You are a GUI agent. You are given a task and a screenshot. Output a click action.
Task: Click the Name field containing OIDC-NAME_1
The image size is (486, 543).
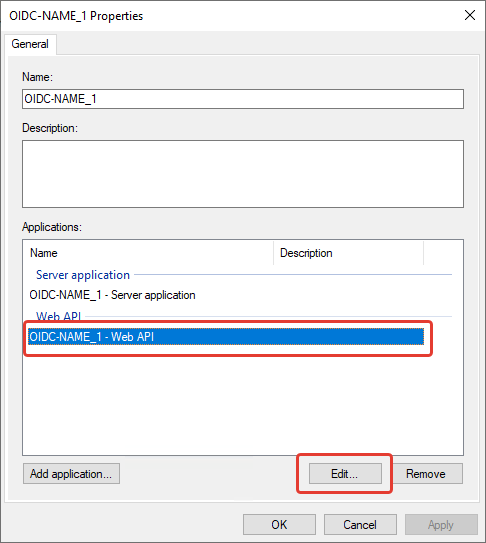pos(243,99)
